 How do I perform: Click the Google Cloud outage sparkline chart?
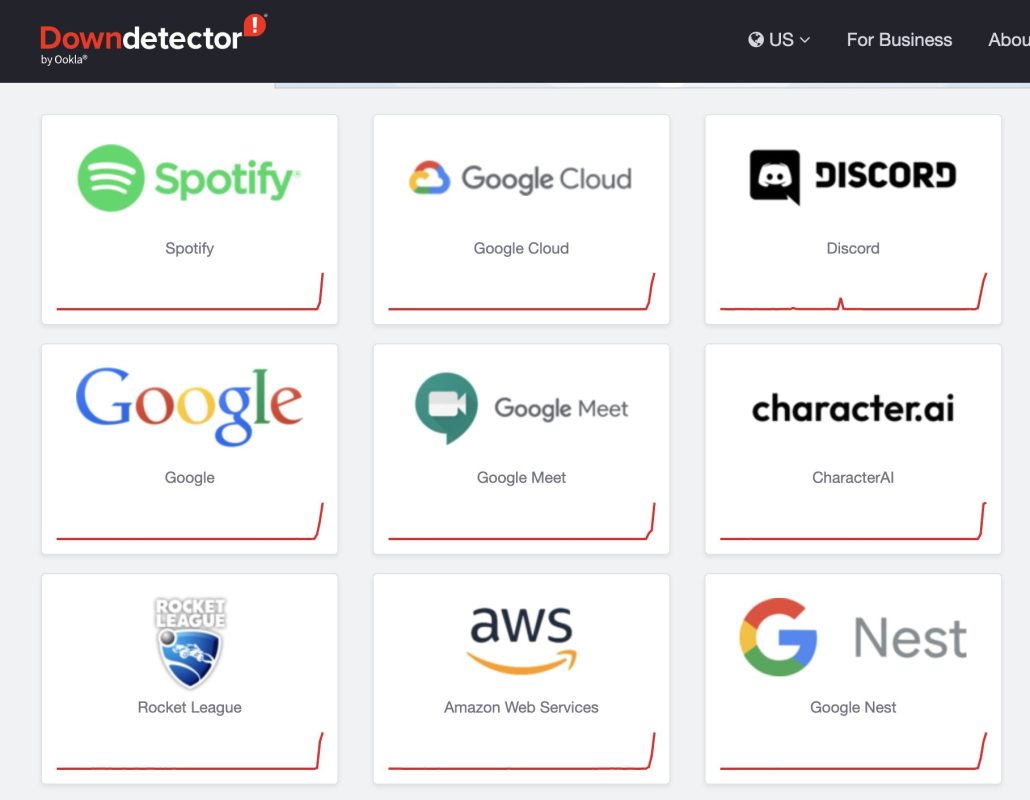(522, 292)
